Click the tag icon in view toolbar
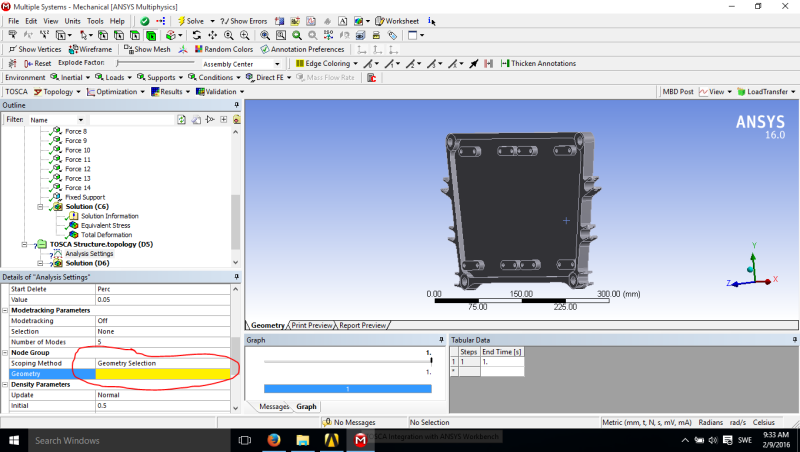 [392, 35]
